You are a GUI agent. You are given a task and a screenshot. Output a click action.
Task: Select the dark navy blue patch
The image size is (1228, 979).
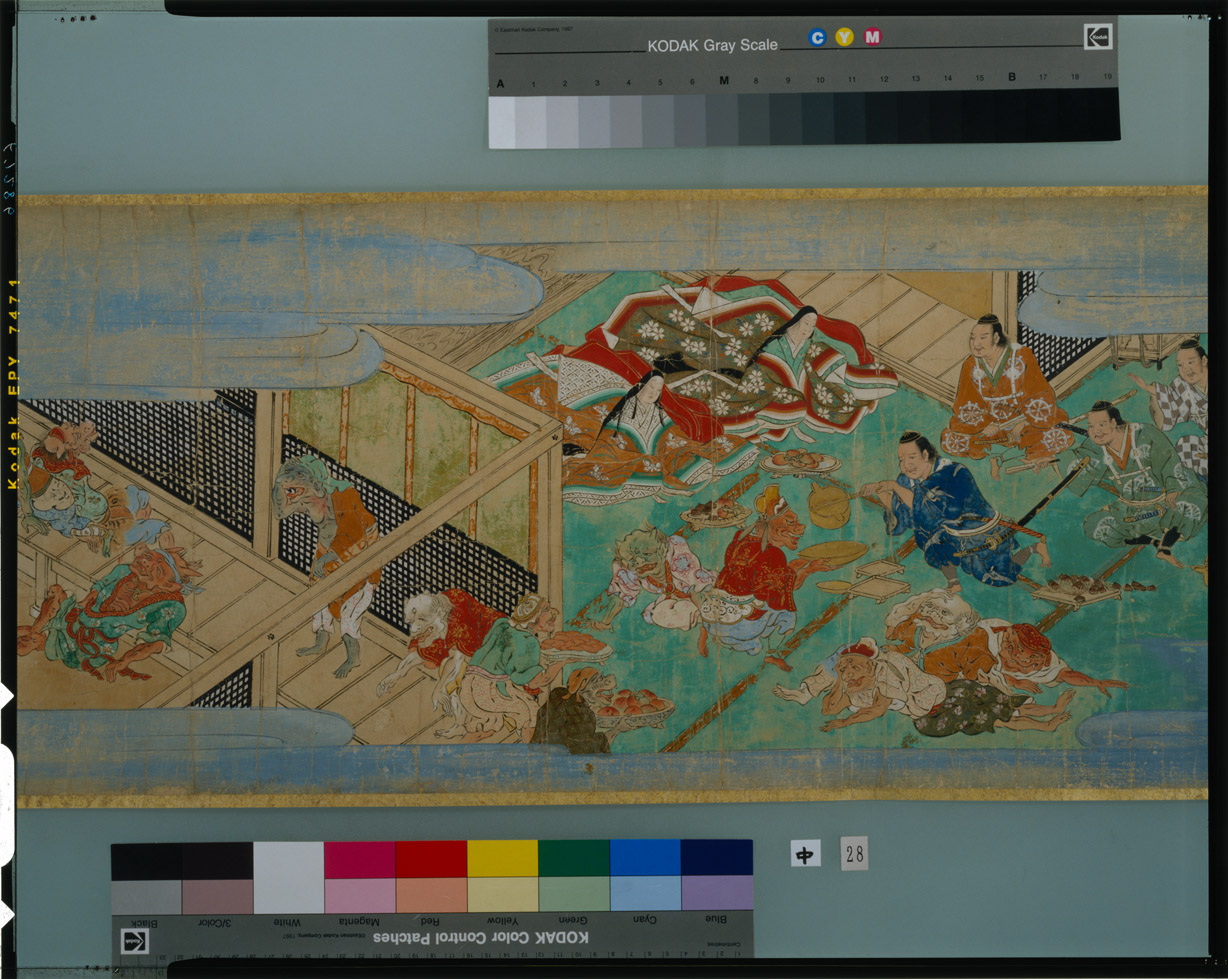click(717, 857)
